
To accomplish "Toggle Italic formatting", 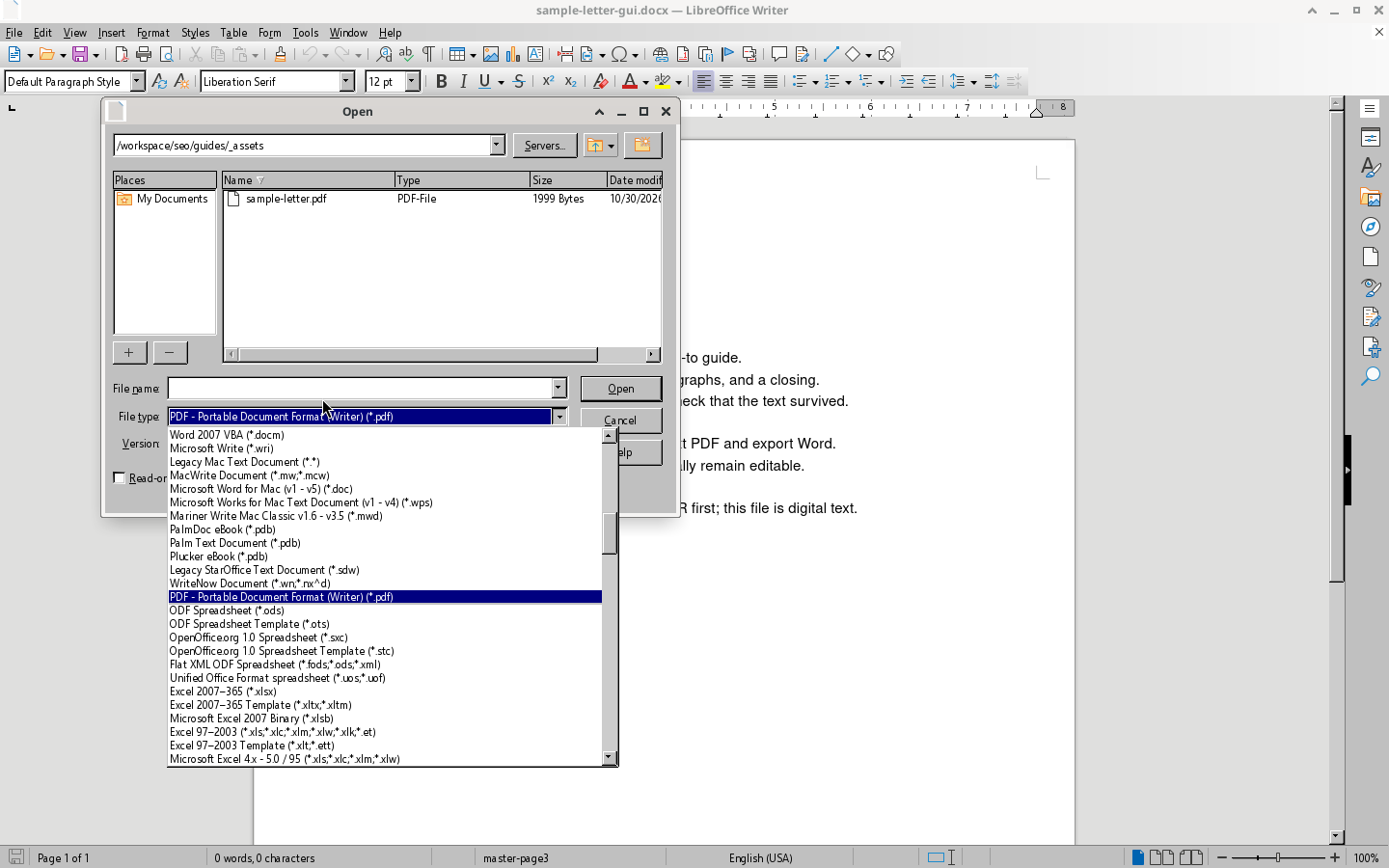I will coord(463,82).
